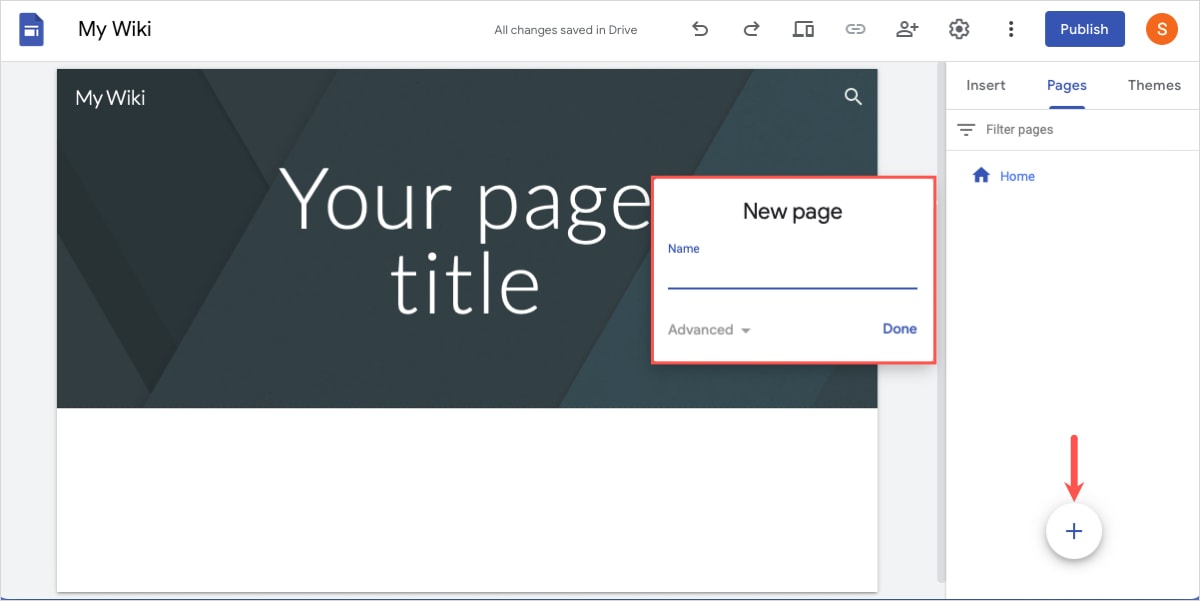Expand the Advanced options in New page dialog

click(x=709, y=329)
